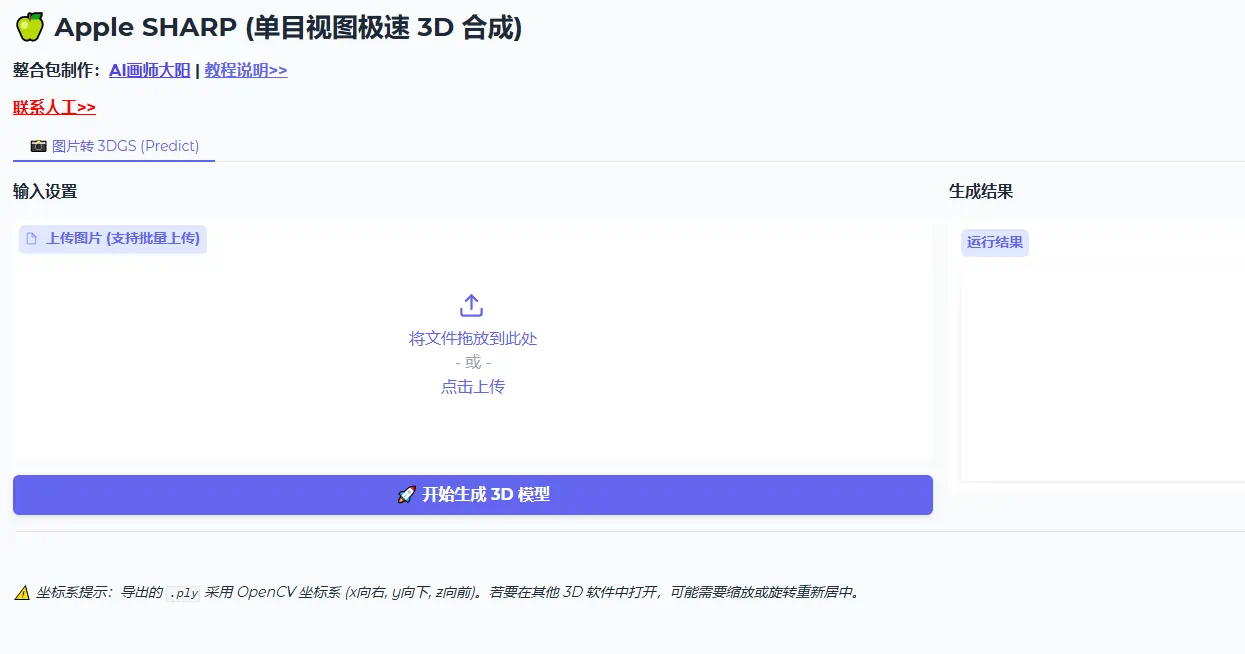The height and width of the screenshot is (654, 1245).
Task: Open the 教程说明>> tutorial link
Action: coord(245,70)
